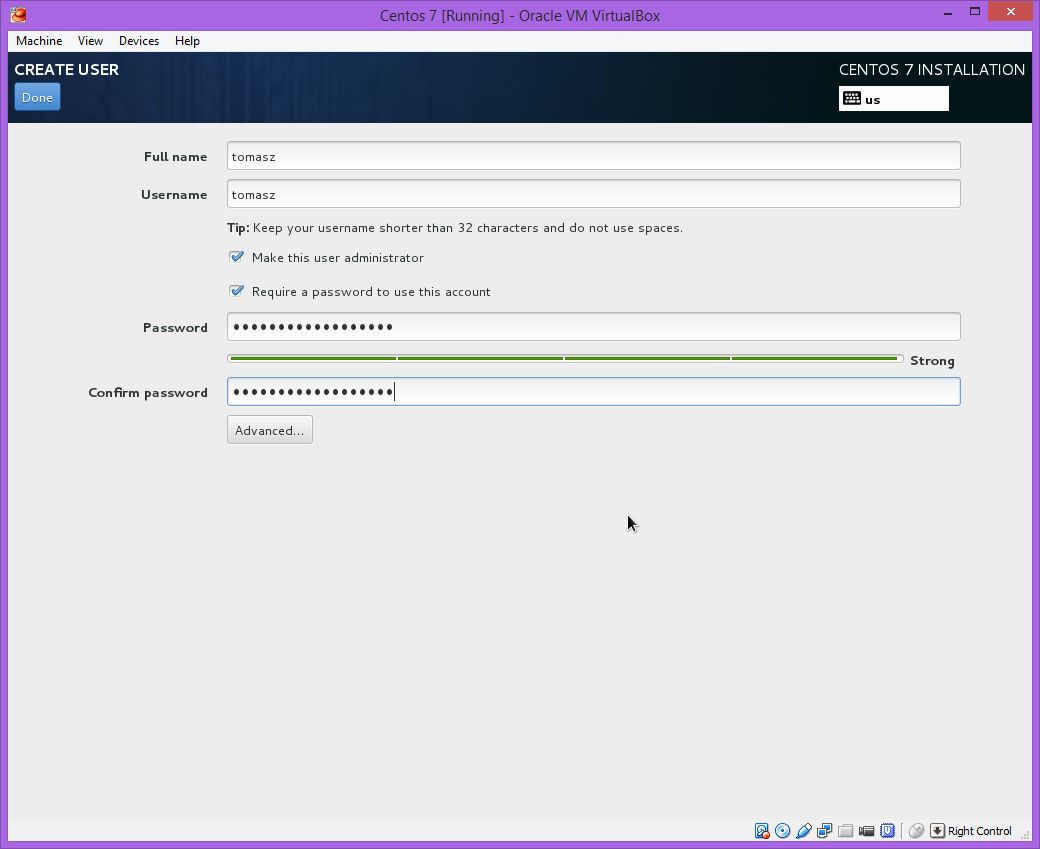Open the Devices menu
Viewport: 1040px width, 849px height.
[139, 40]
